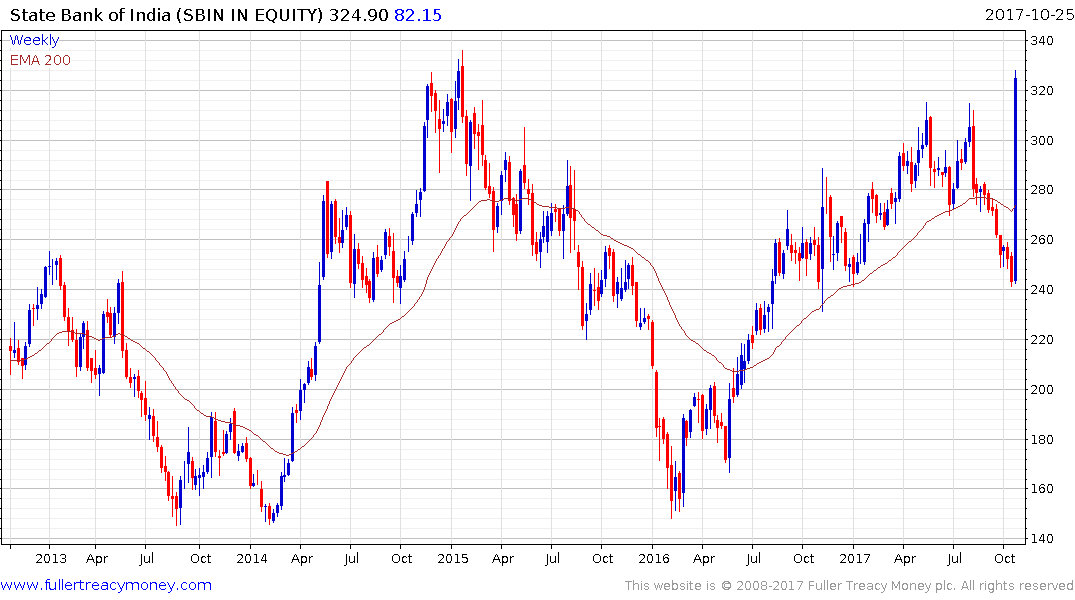Image resolution: width=1075 pixels, height=600 pixels.
Task: Click the copyright notice text
Action: [x=849, y=586]
